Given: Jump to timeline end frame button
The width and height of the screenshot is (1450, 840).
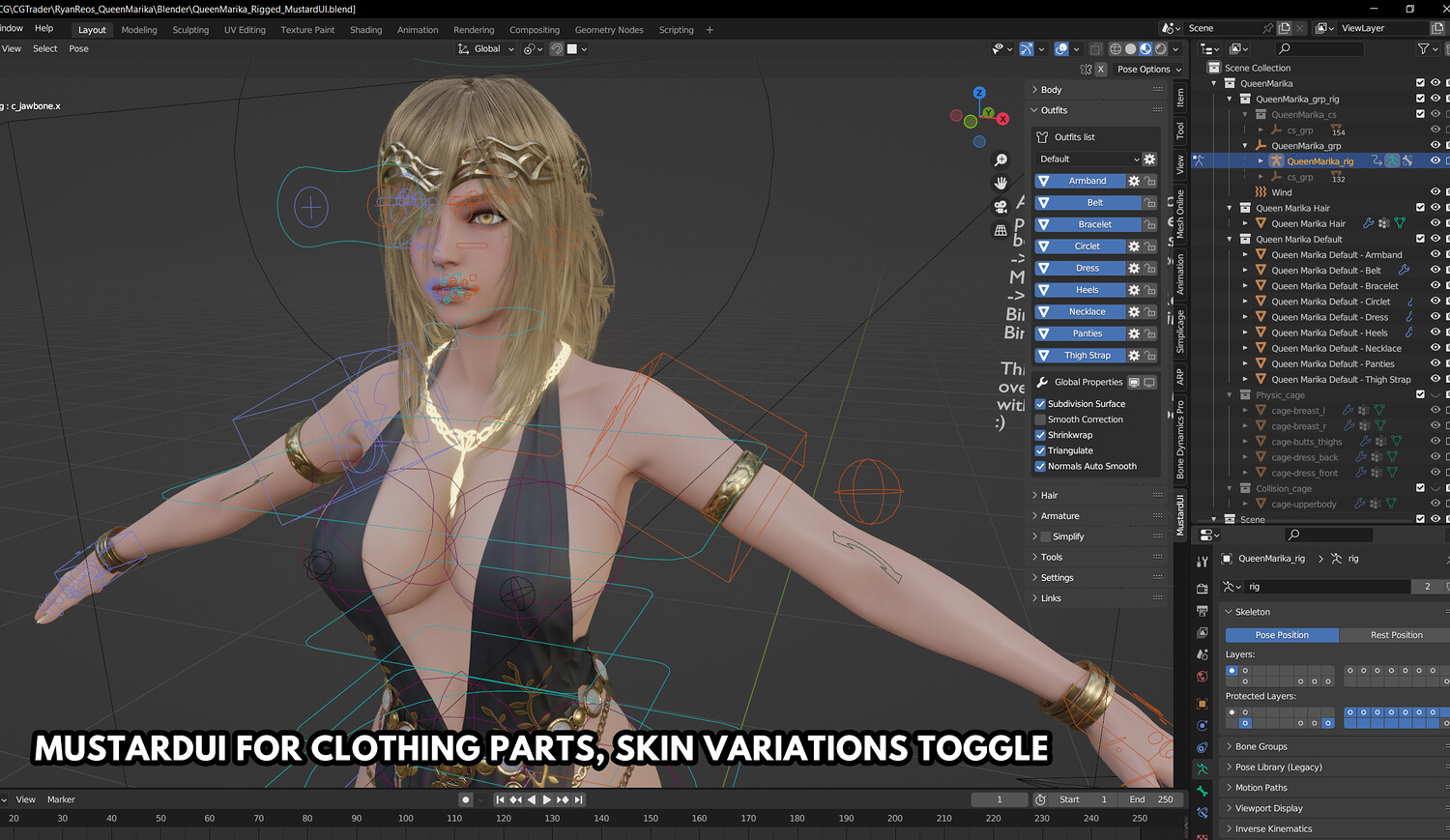Looking at the screenshot, I should 578,799.
